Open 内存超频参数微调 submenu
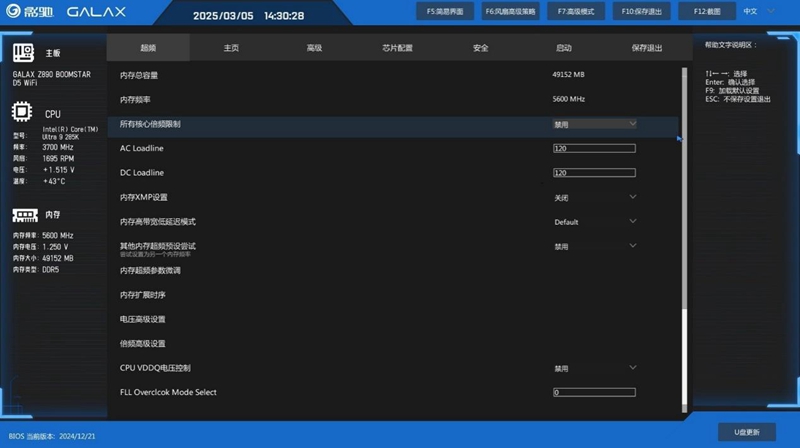 click(150, 270)
